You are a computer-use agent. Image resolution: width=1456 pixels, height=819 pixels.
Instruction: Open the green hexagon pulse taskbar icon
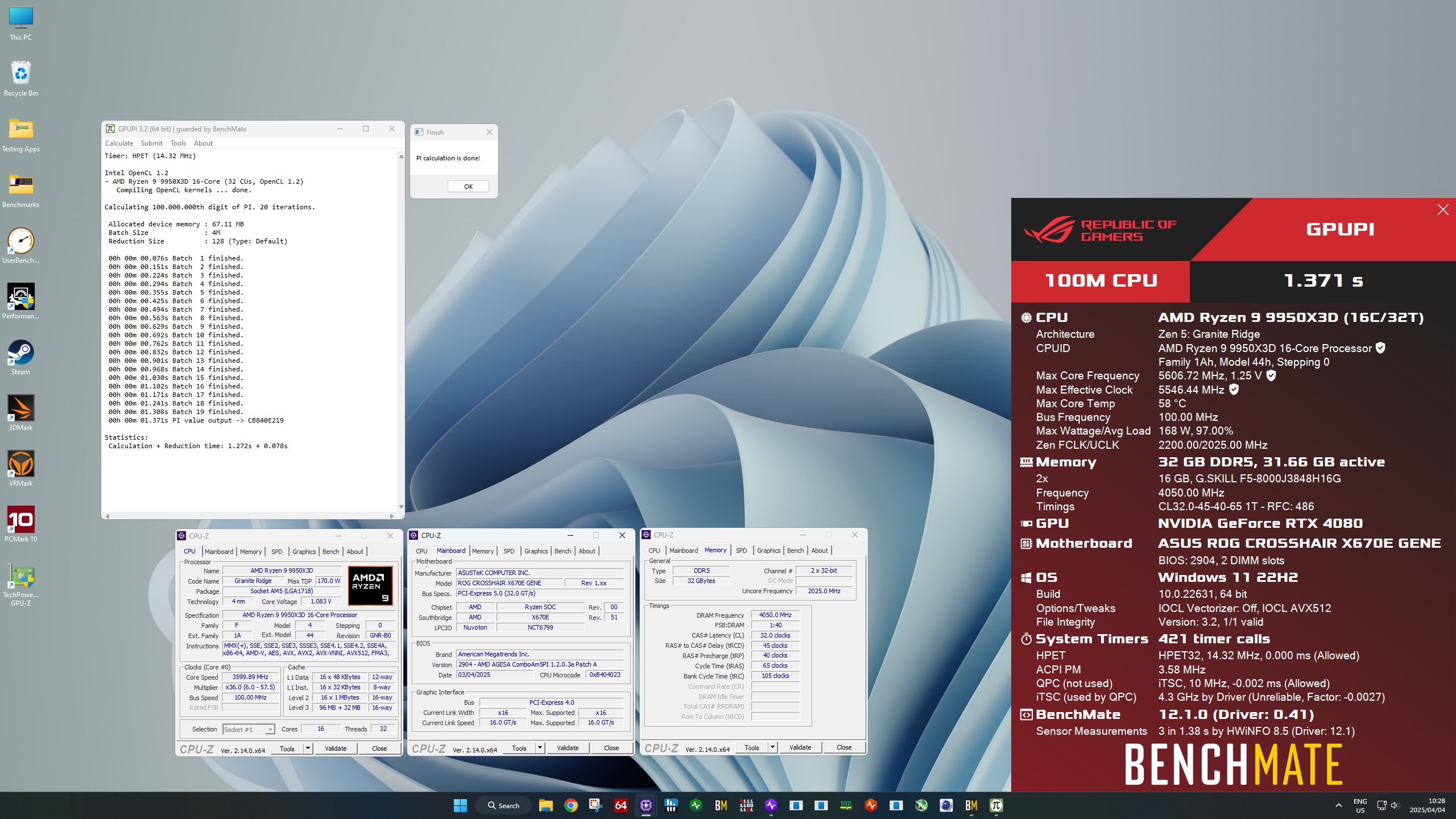(696, 805)
